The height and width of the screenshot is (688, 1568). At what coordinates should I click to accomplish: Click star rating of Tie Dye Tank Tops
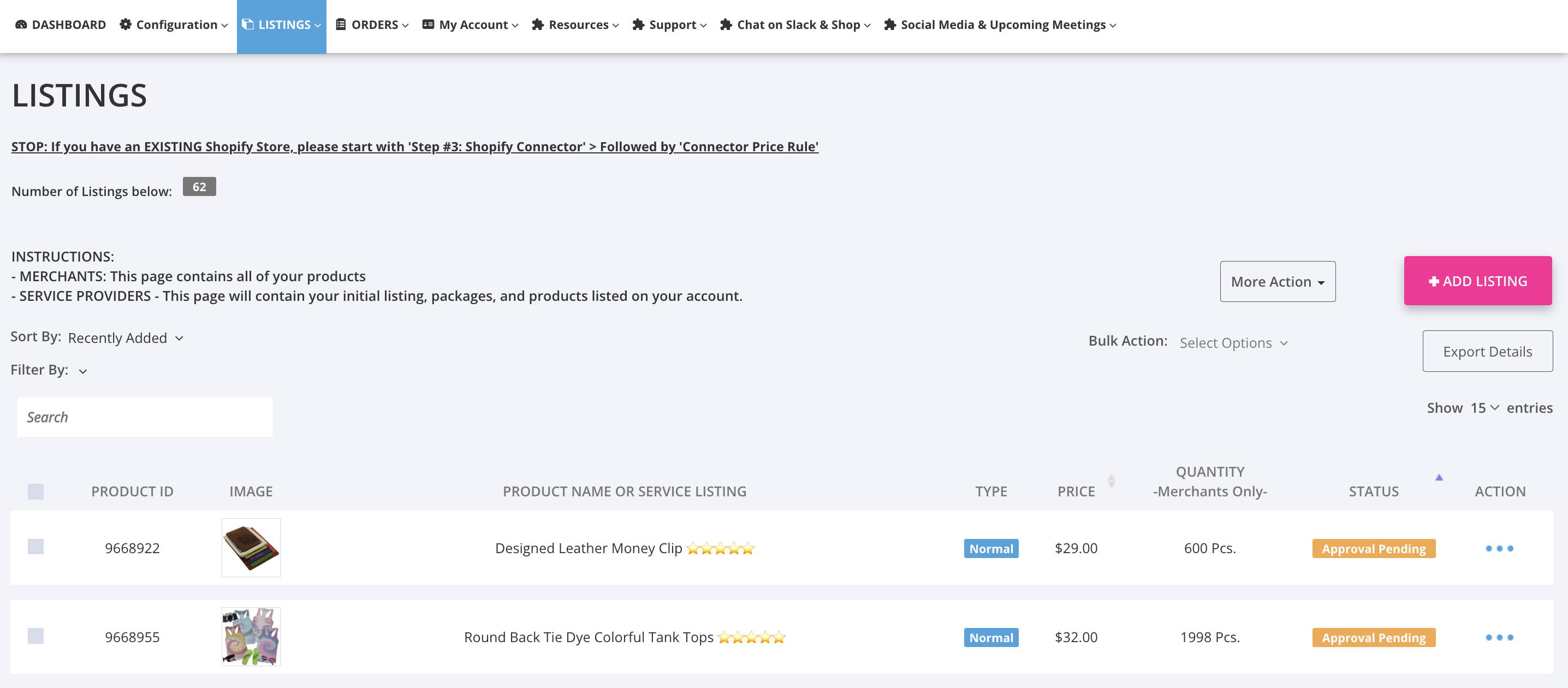point(752,637)
